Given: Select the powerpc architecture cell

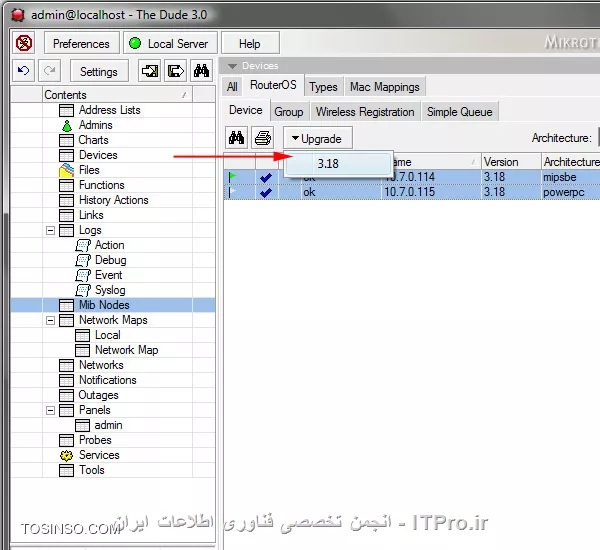Looking at the screenshot, I should point(571,192).
